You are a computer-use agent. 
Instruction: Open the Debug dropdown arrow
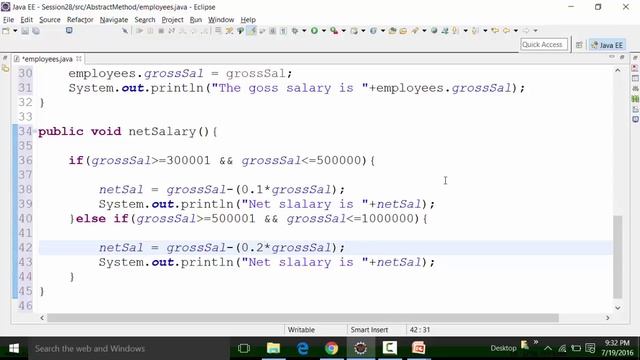tap(304, 31)
